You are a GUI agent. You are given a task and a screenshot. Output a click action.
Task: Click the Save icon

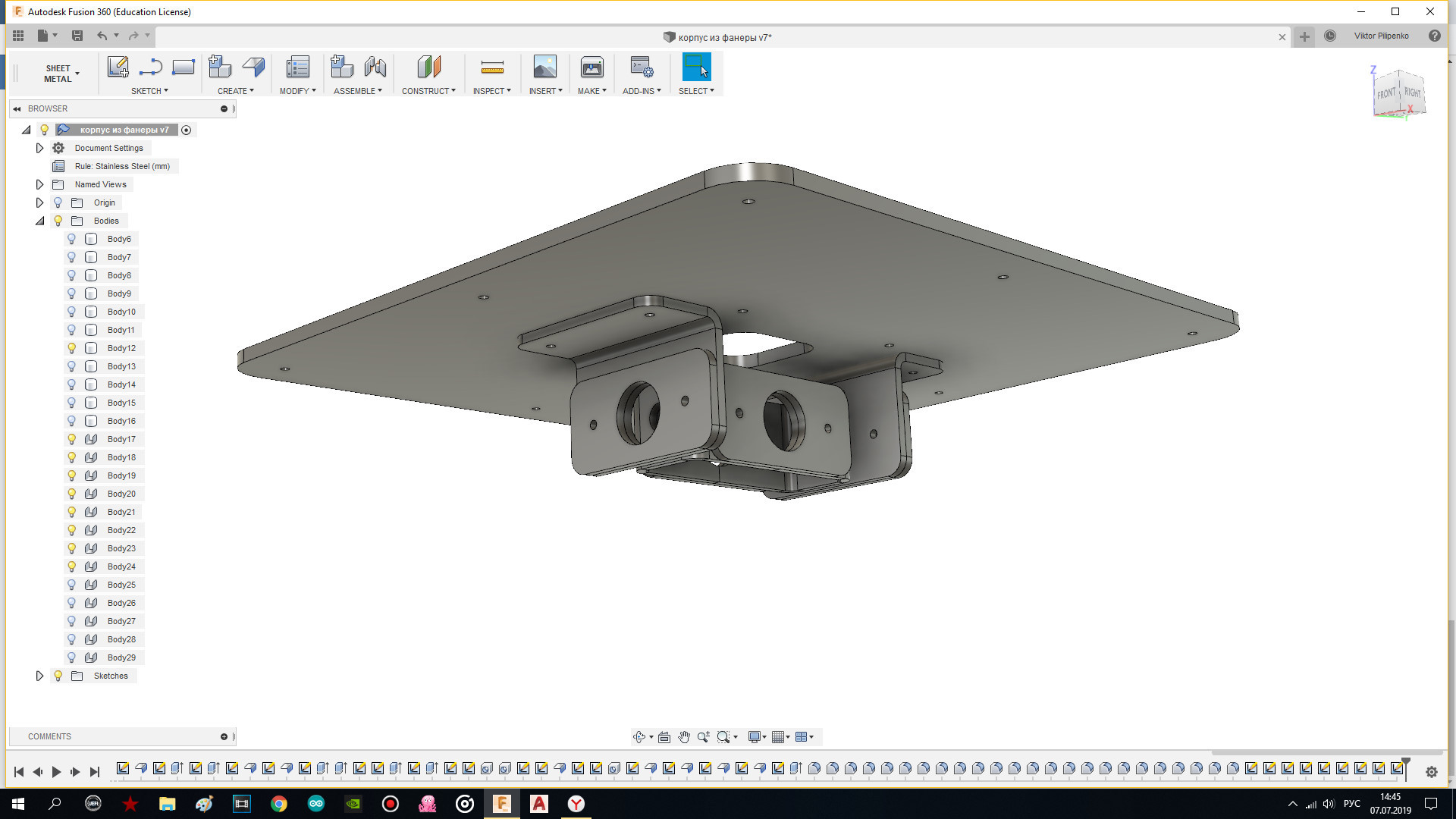tap(77, 36)
